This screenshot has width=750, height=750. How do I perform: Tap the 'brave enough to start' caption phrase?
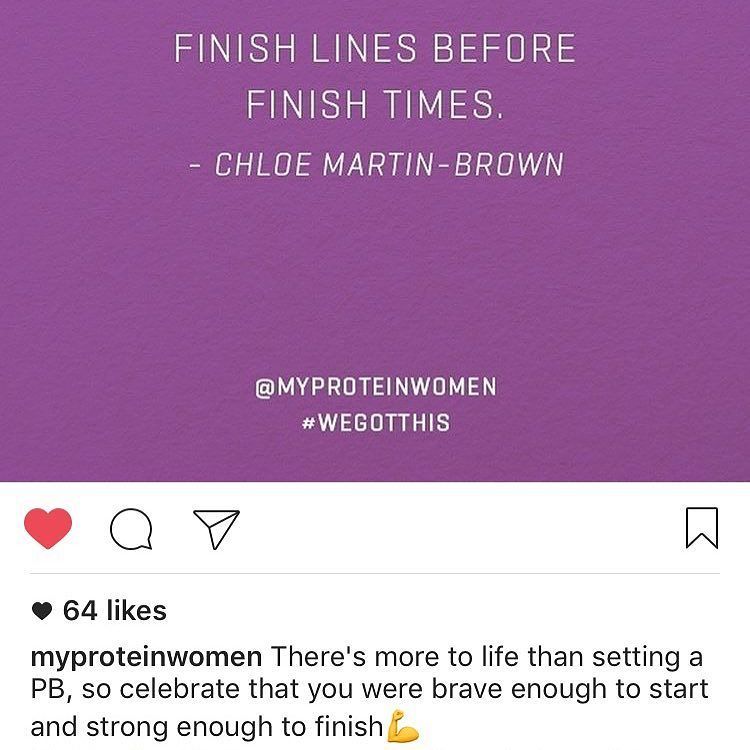pyautogui.click(x=570, y=689)
